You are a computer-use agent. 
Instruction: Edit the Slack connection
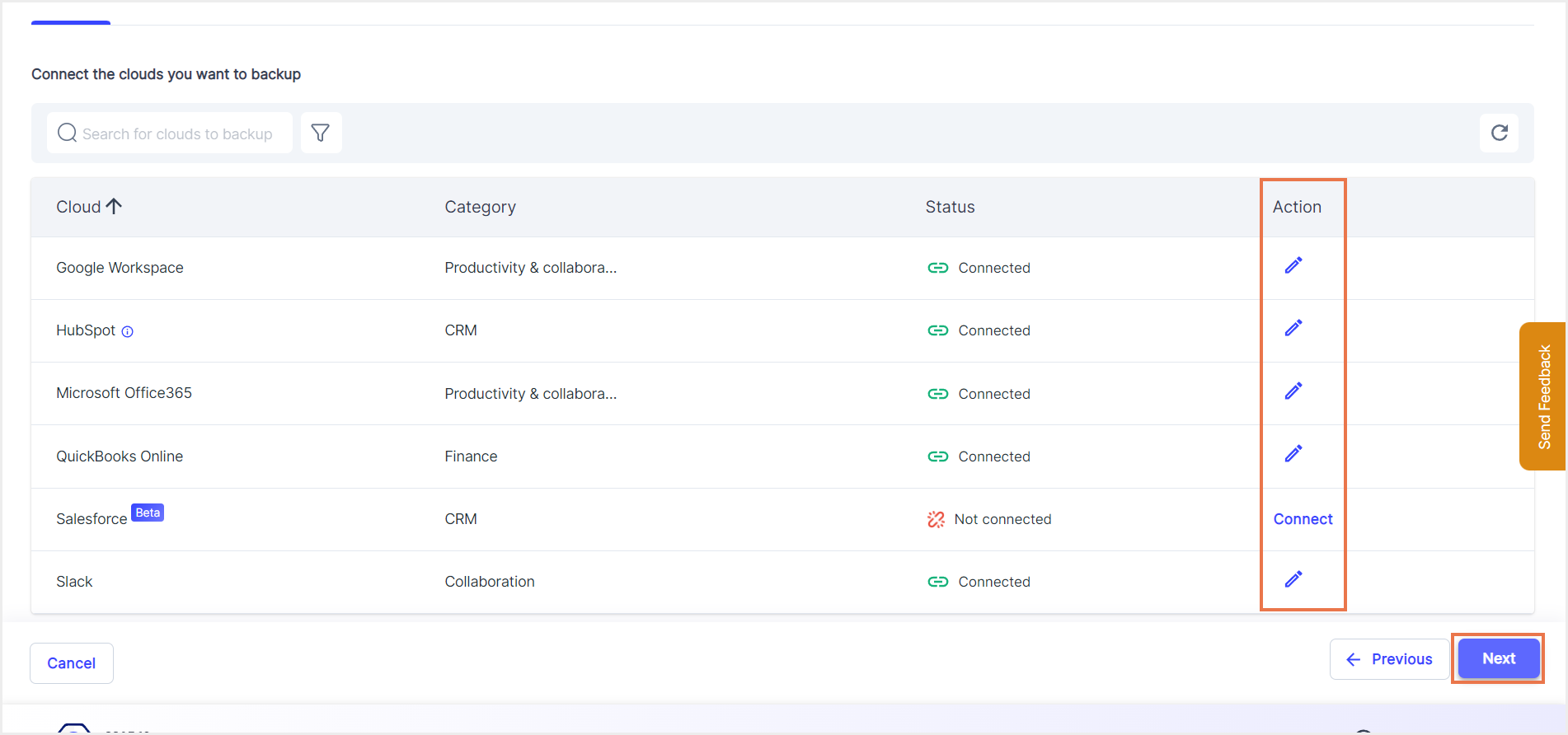1293,579
